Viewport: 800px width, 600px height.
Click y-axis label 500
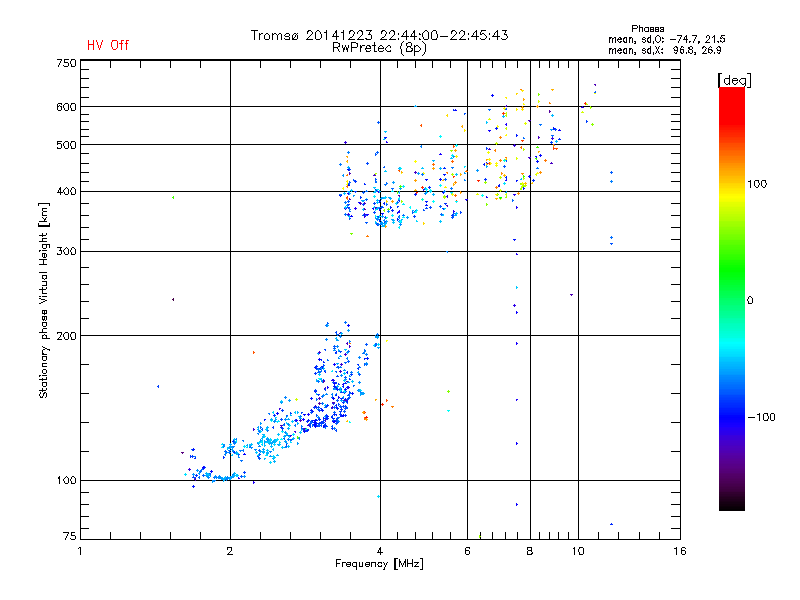66,145
